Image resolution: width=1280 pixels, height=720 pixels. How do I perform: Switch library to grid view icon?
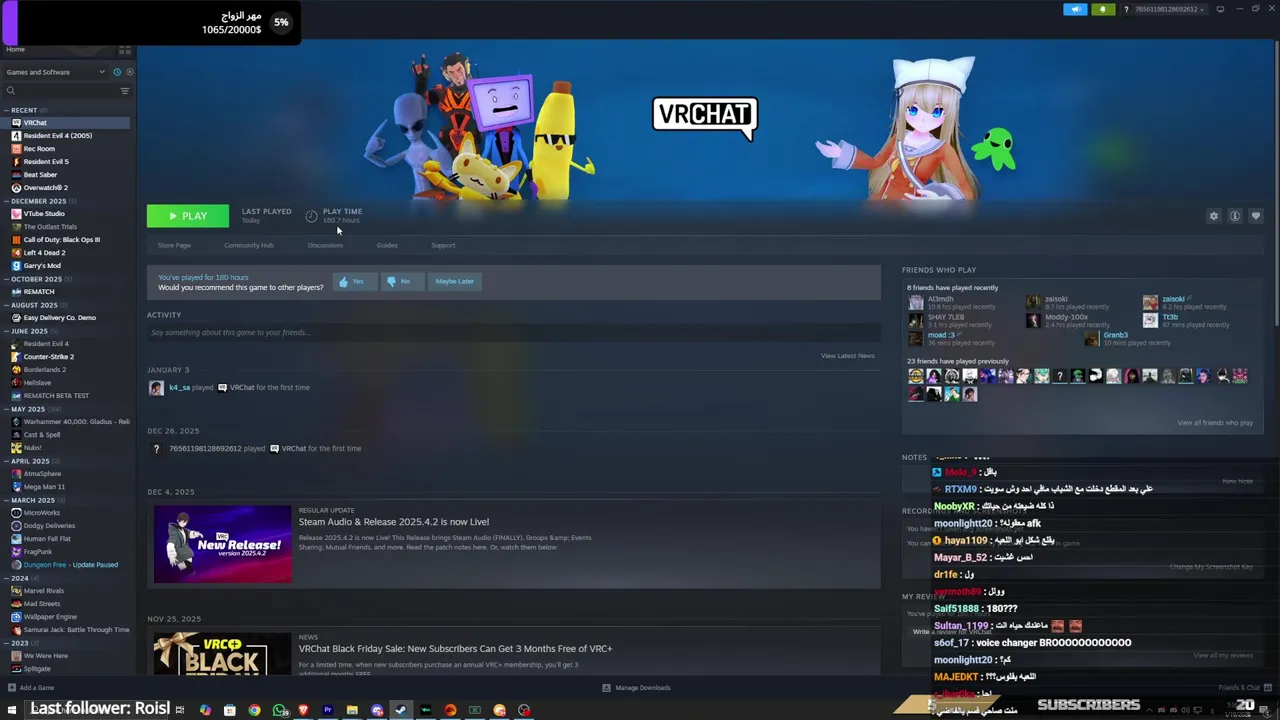coord(125,50)
